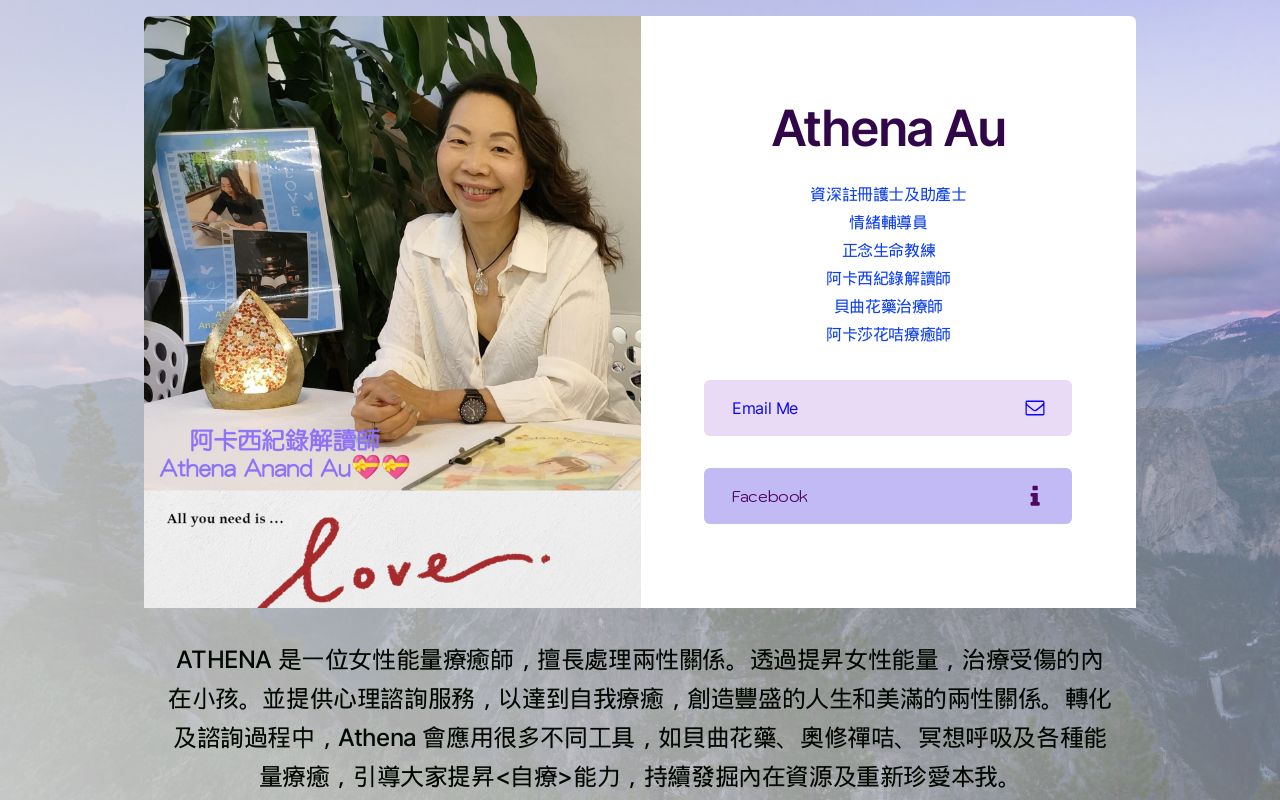
Task: Click the Athena Anand Au photo caption
Action: 255,467
